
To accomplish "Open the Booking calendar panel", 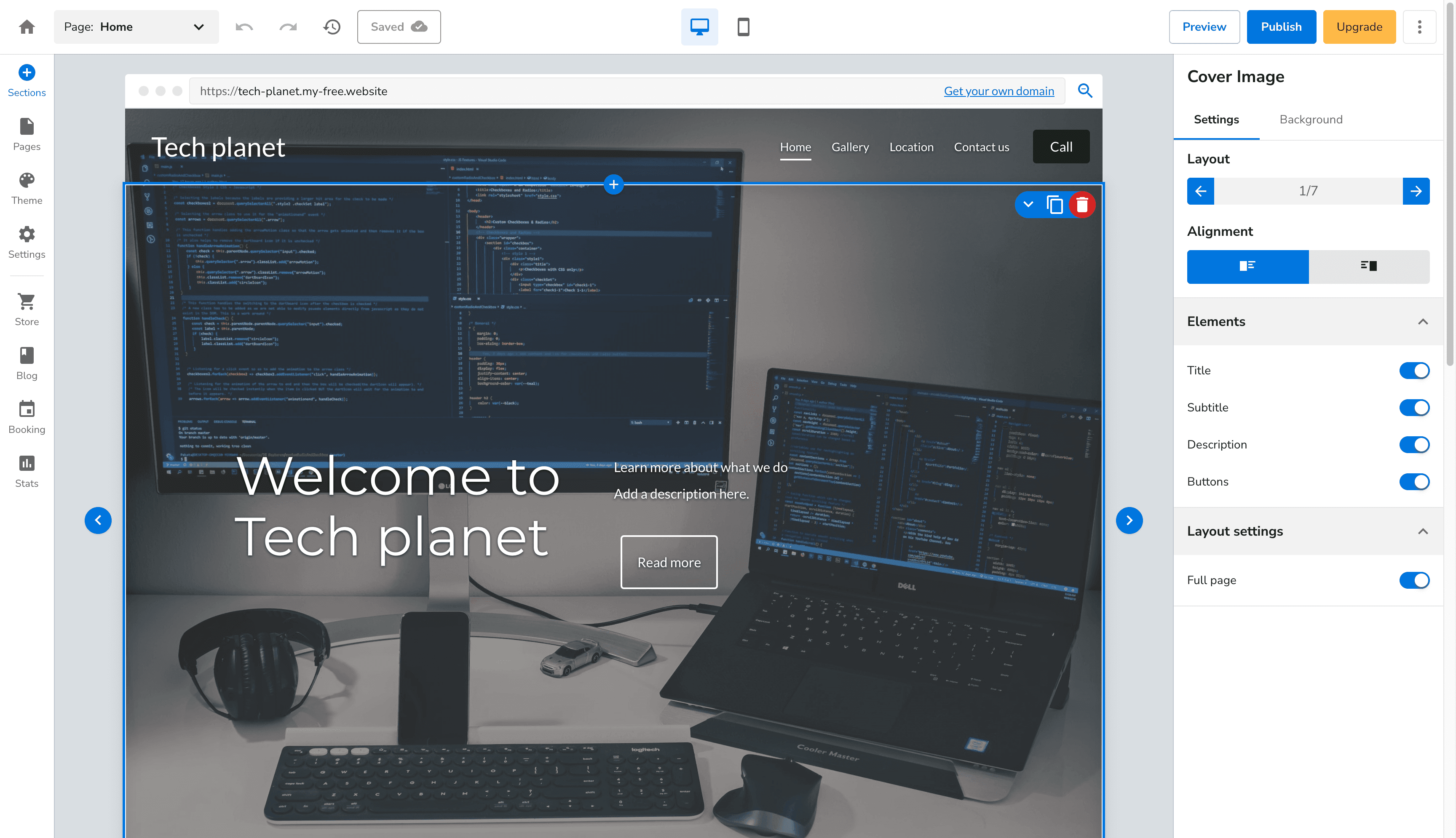I will coord(27,418).
